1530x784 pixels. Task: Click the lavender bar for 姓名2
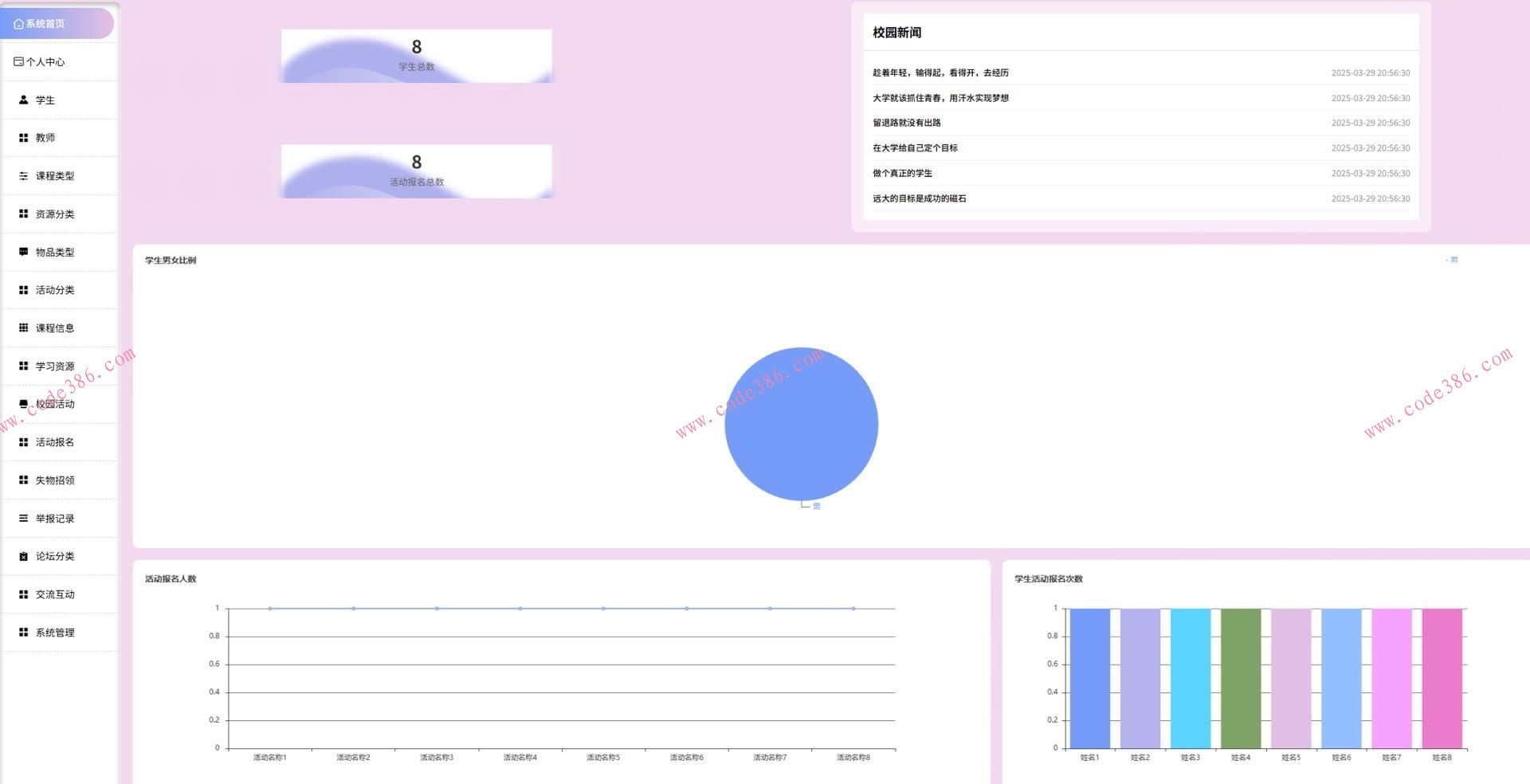tap(1140, 678)
